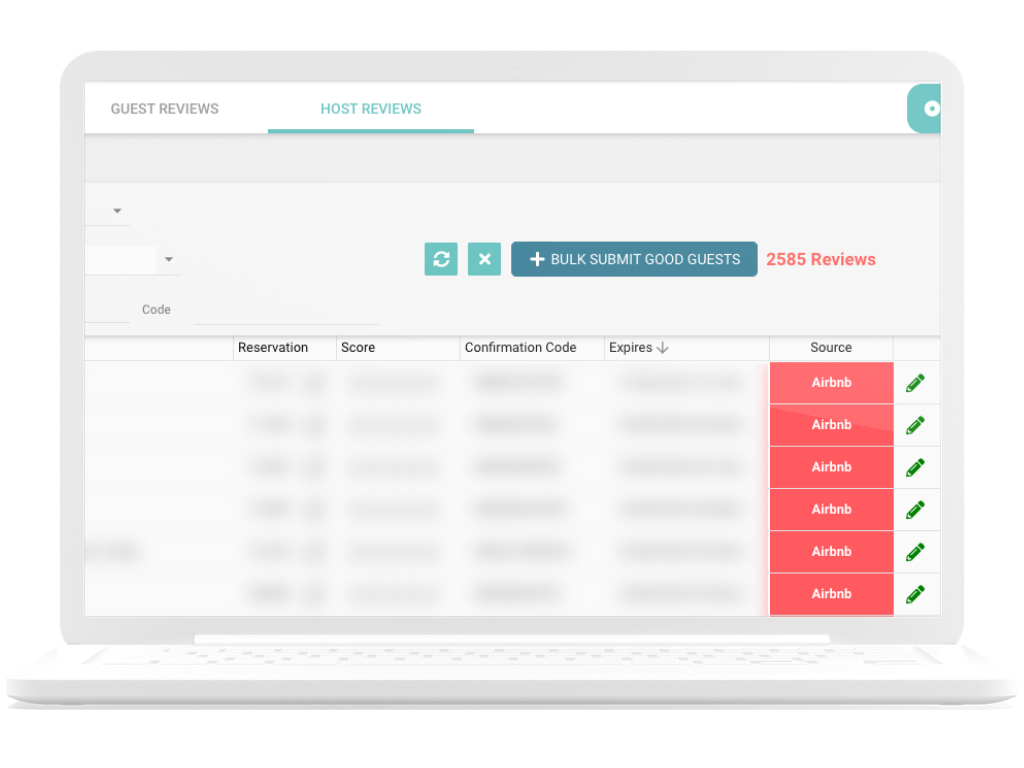Sort by the Reservation column header

coord(273,347)
